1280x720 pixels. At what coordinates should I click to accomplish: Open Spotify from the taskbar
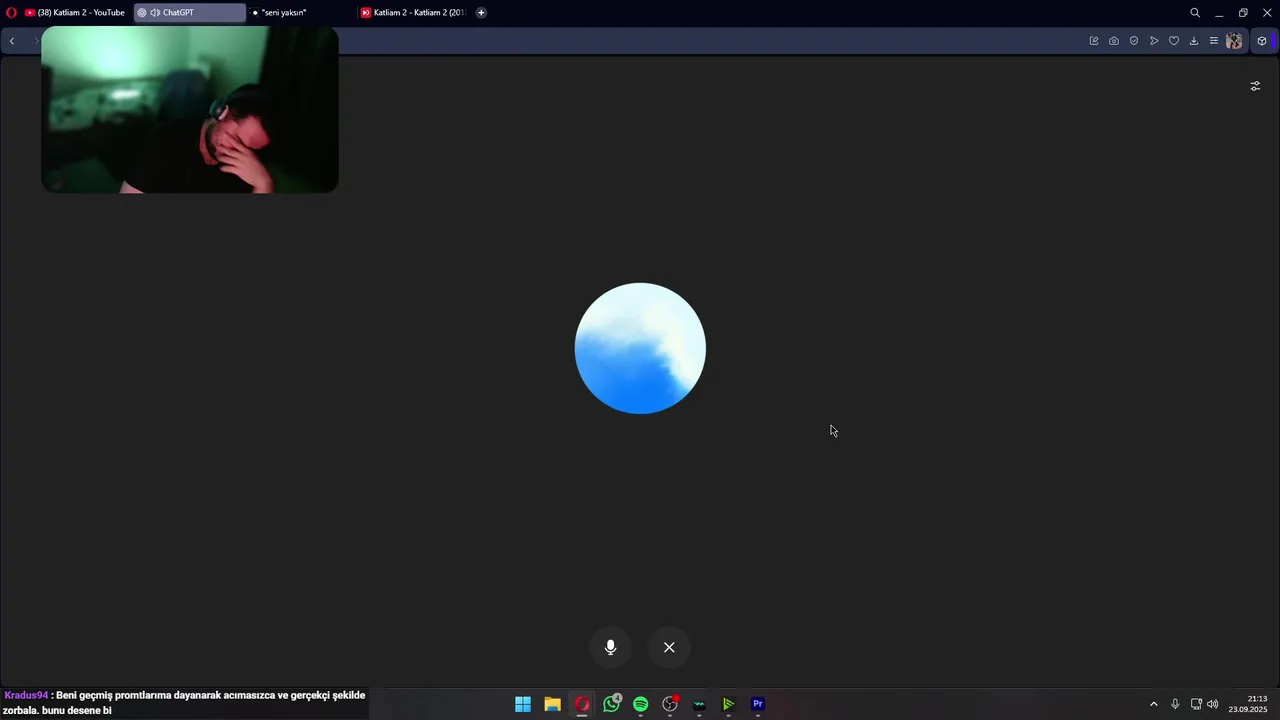pos(641,704)
